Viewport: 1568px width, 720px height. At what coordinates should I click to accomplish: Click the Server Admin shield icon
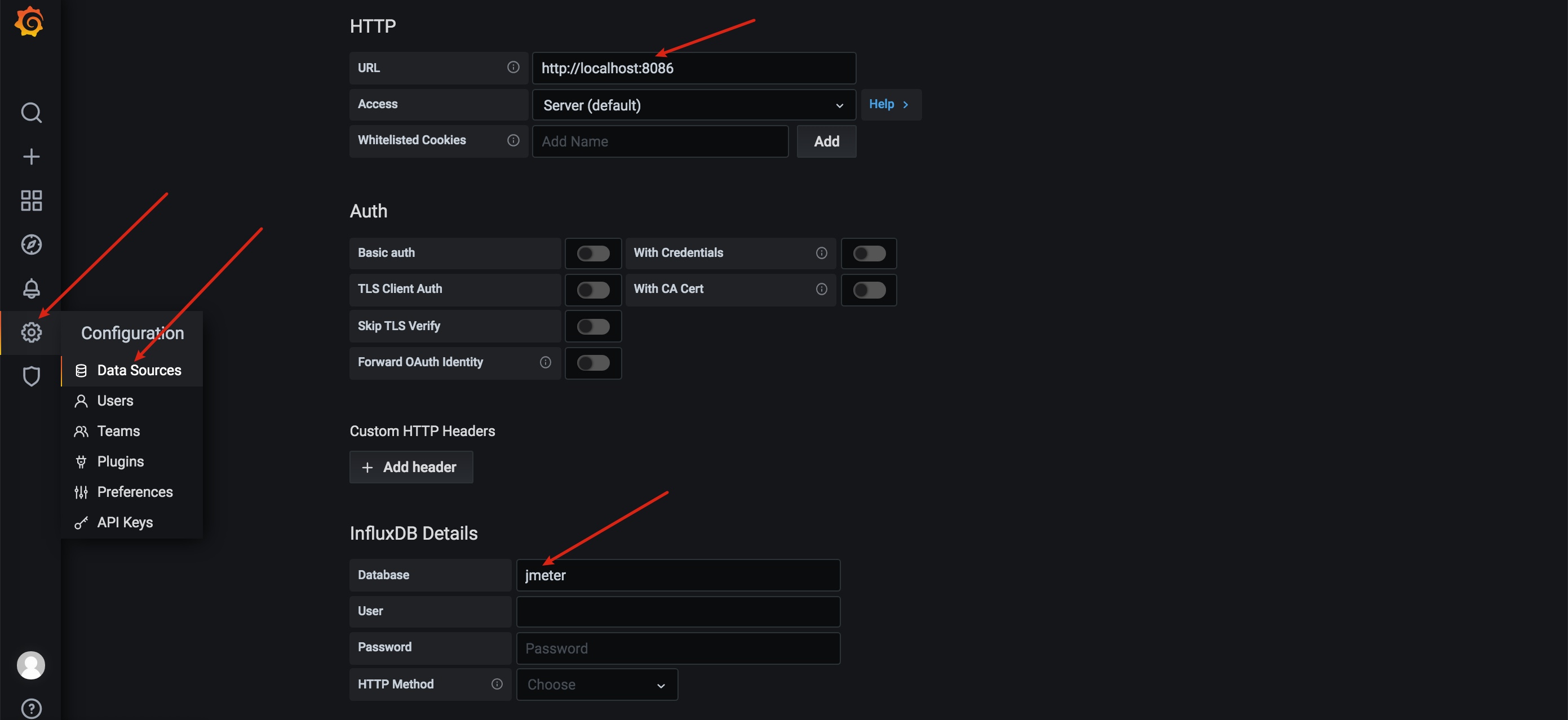pyautogui.click(x=31, y=376)
